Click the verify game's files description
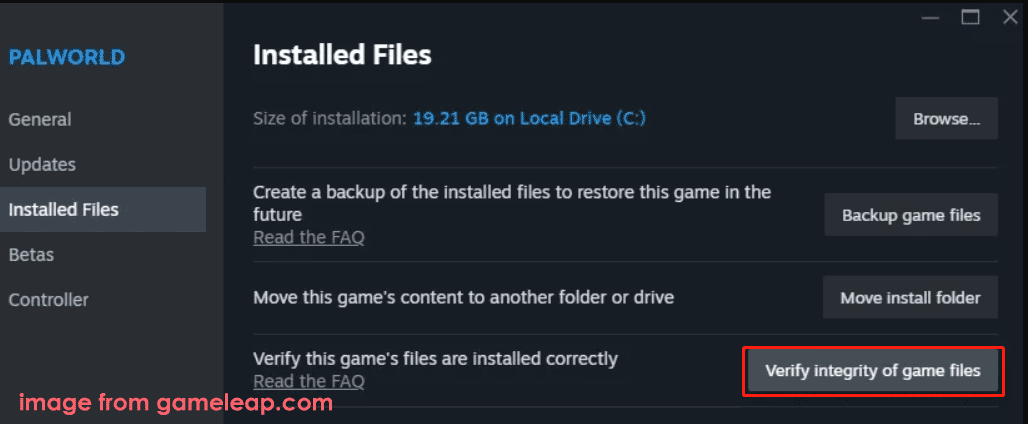The height and width of the screenshot is (424, 1028). (x=435, y=358)
